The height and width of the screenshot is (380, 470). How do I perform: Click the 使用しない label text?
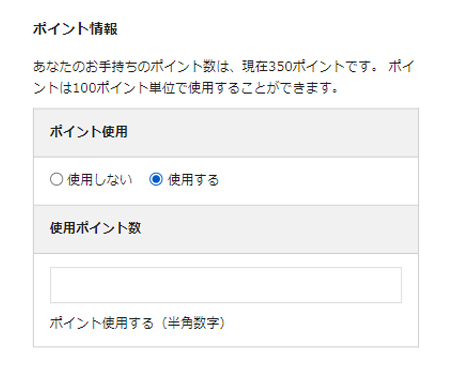point(100,180)
